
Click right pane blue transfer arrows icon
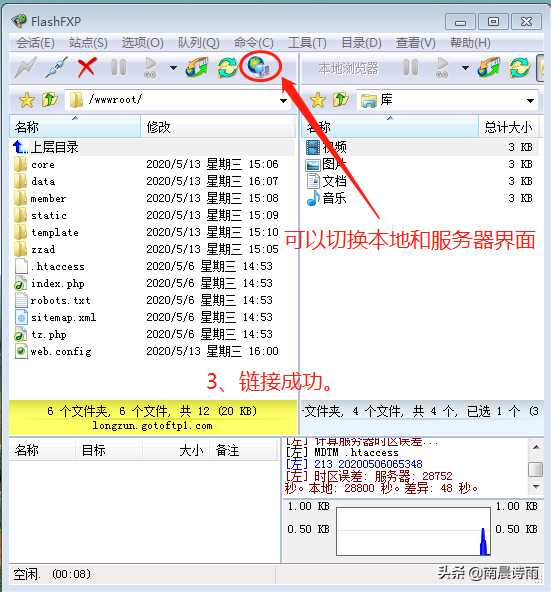tap(488, 68)
